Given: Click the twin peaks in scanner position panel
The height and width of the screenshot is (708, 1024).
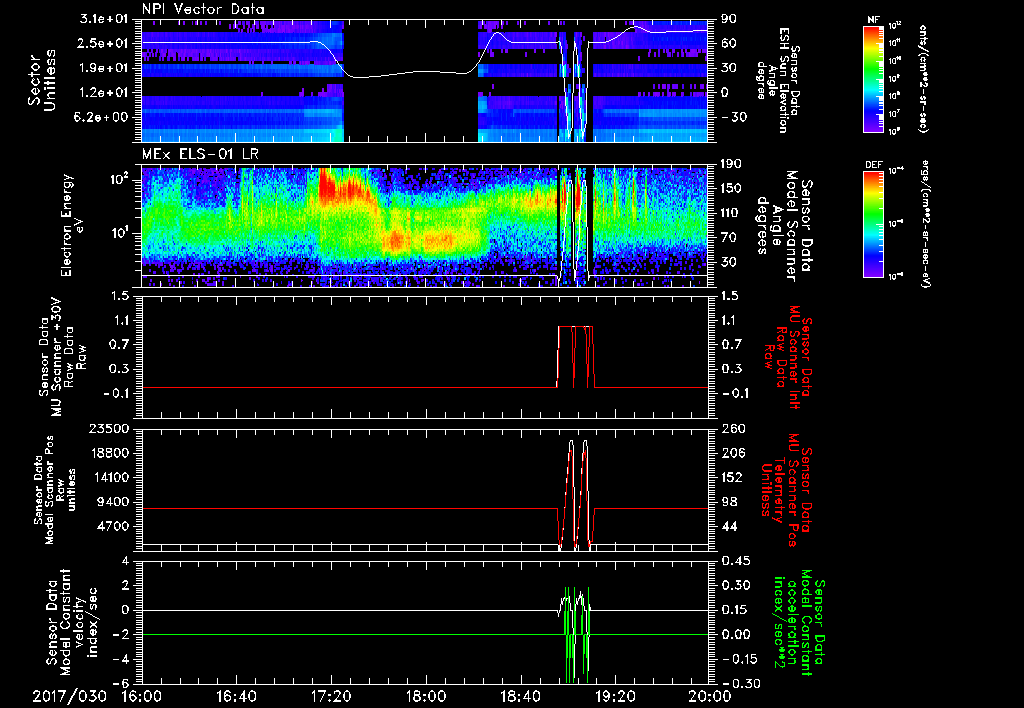Looking at the screenshot, I should pyautogui.click(x=577, y=494).
